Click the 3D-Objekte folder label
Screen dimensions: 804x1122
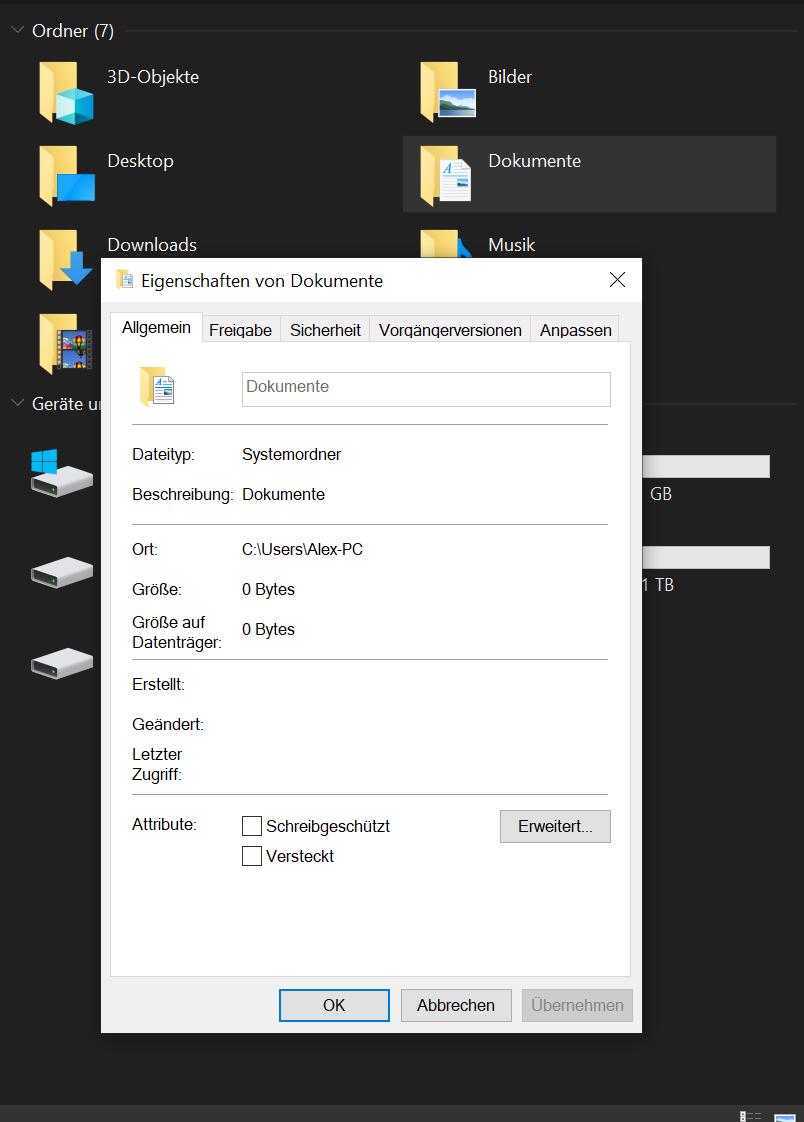153,77
